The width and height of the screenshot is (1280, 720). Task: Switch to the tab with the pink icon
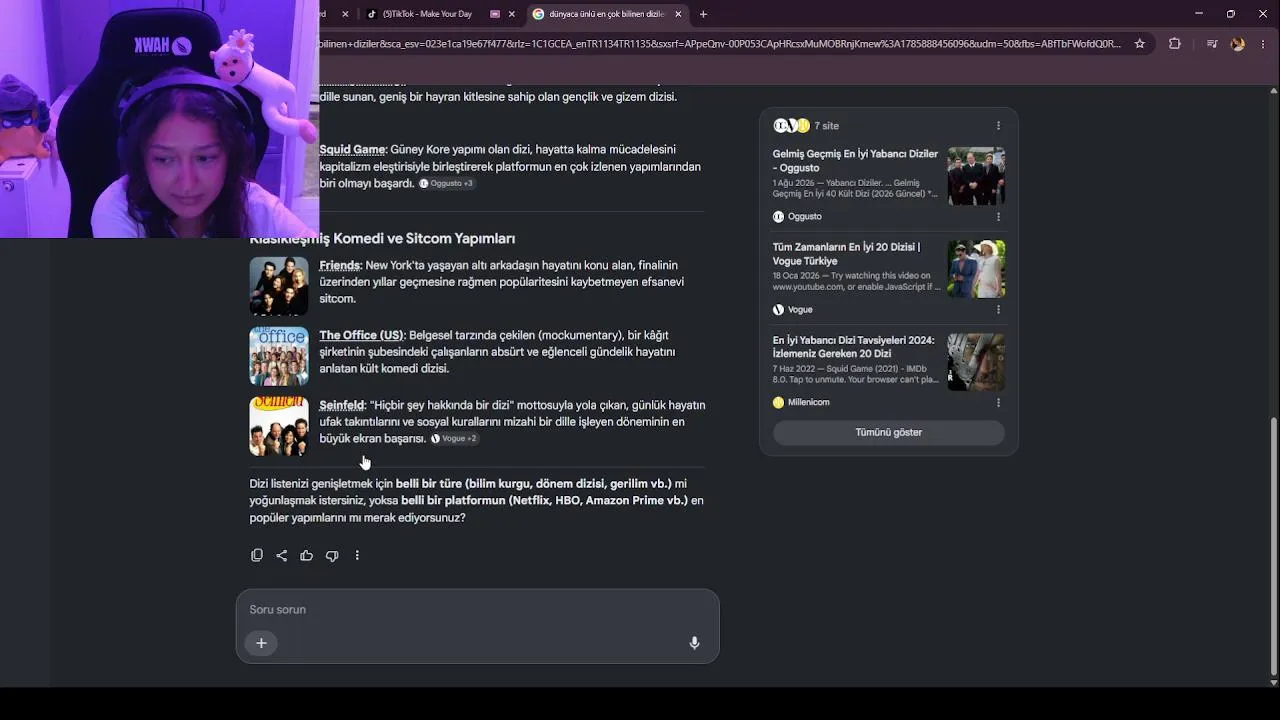pyautogui.click(x=495, y=14)
